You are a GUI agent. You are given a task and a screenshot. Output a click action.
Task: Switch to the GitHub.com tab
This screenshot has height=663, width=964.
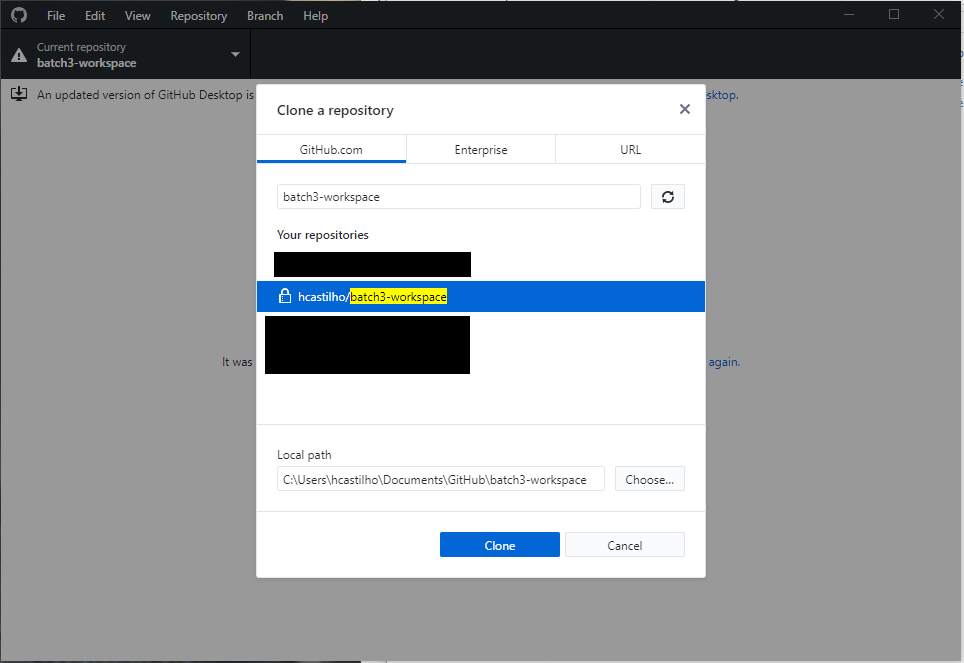coord(331,149)
